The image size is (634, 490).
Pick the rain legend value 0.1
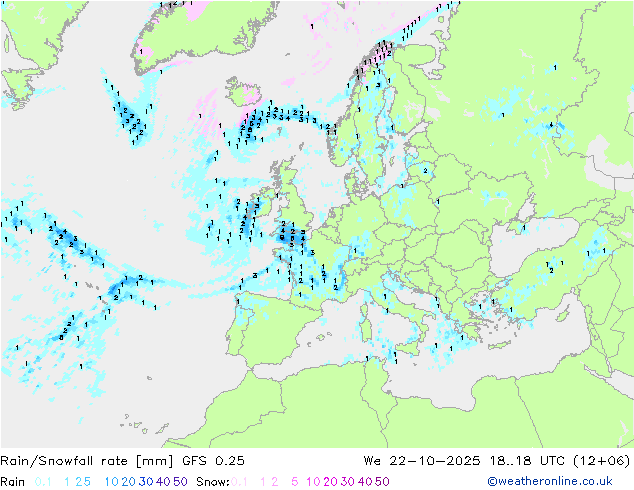pos(43,482)
